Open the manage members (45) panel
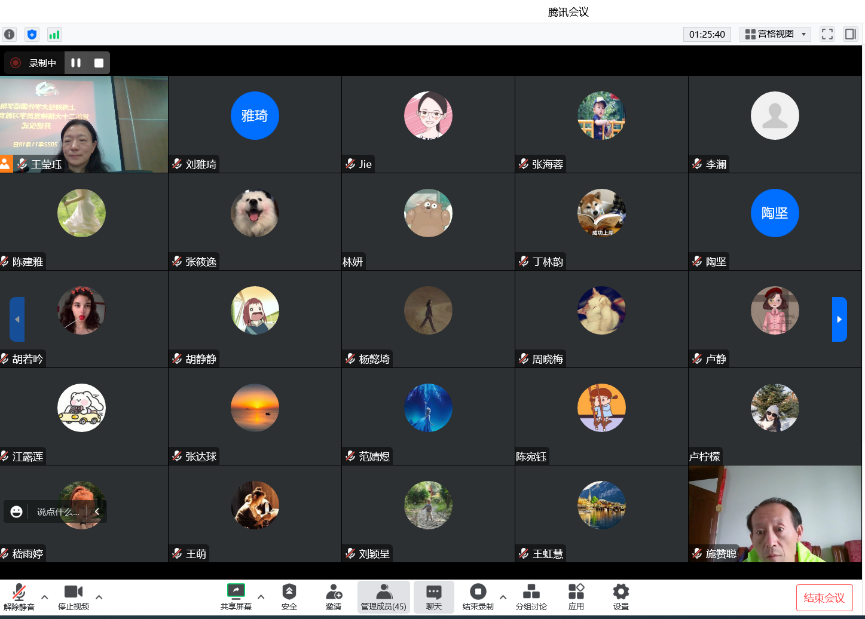Screen dimensions: 865x619 (384, 593)
